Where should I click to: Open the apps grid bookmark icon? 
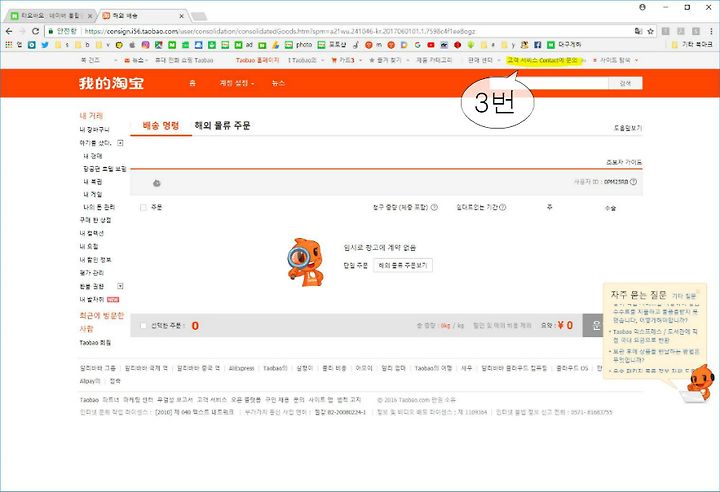(x=8, y=45)
